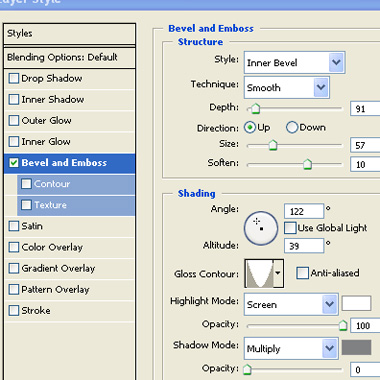Screen dimensions: 380x380
Task: Open the Shadow Mode dropdown showing Multiply
Action: [291, 348]
